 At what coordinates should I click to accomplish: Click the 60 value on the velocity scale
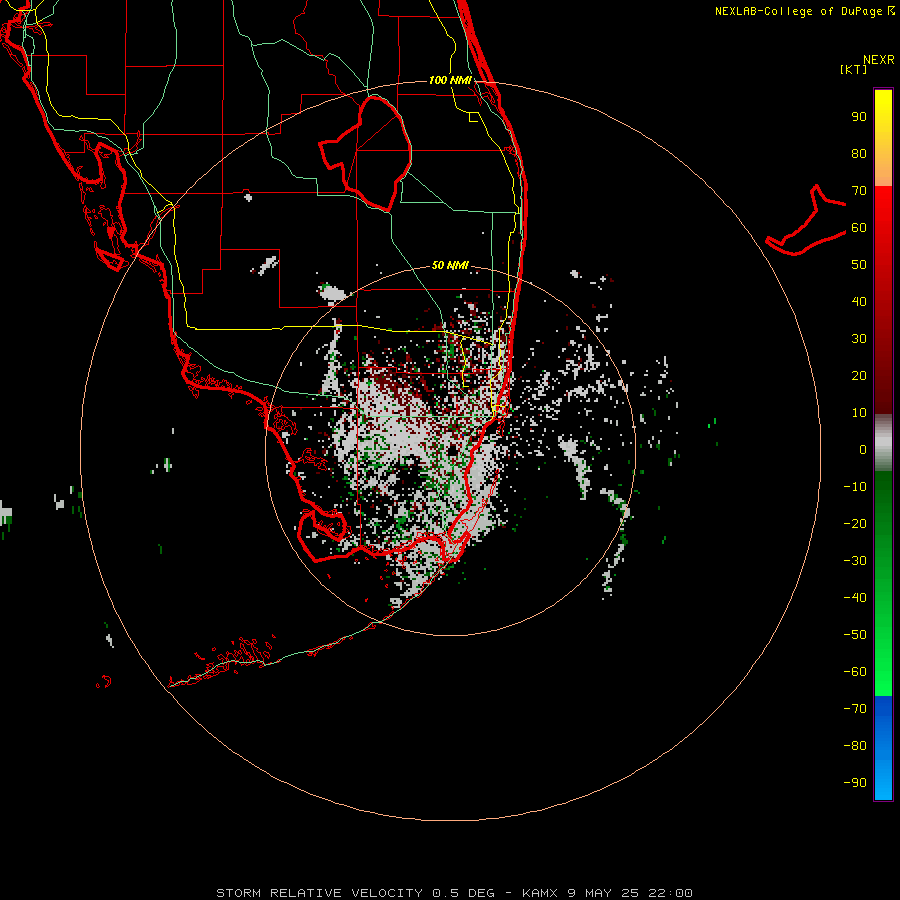(x=859, y=227)
